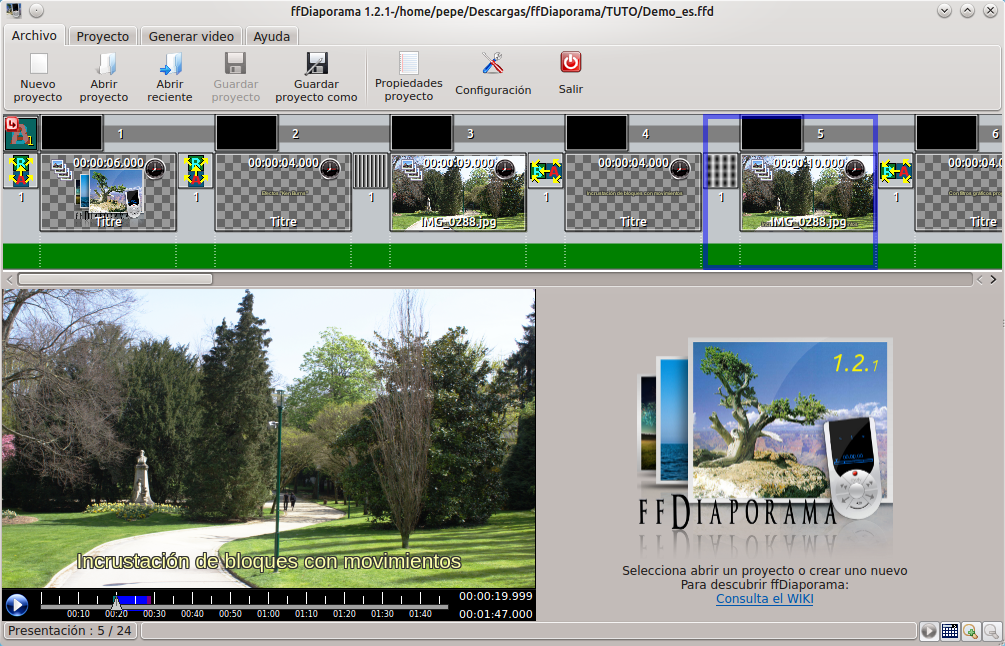The image size is (1005, 646).
Task: Switch to the Proyecto tab
Action: [x=103, y=36]
